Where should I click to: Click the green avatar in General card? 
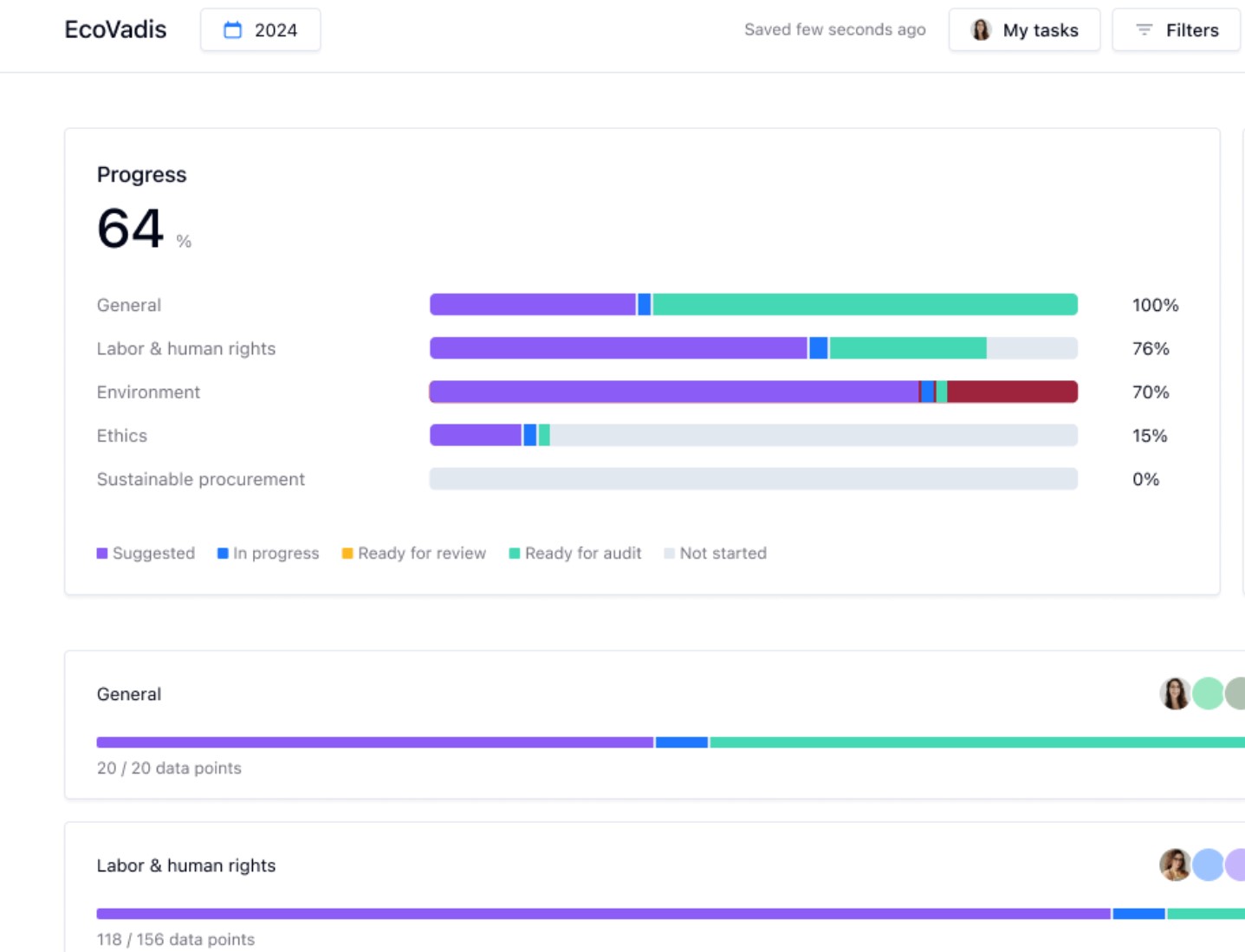(1208, 694)
